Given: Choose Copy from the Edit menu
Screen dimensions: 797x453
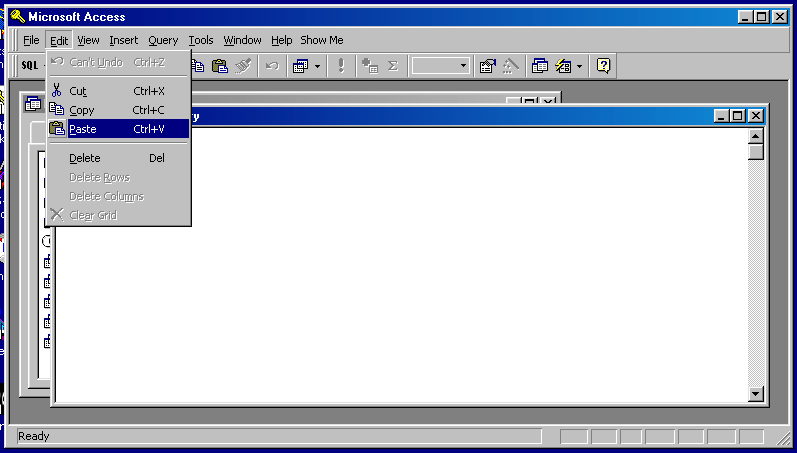Looking at the screenshot, I should point(118,110).
